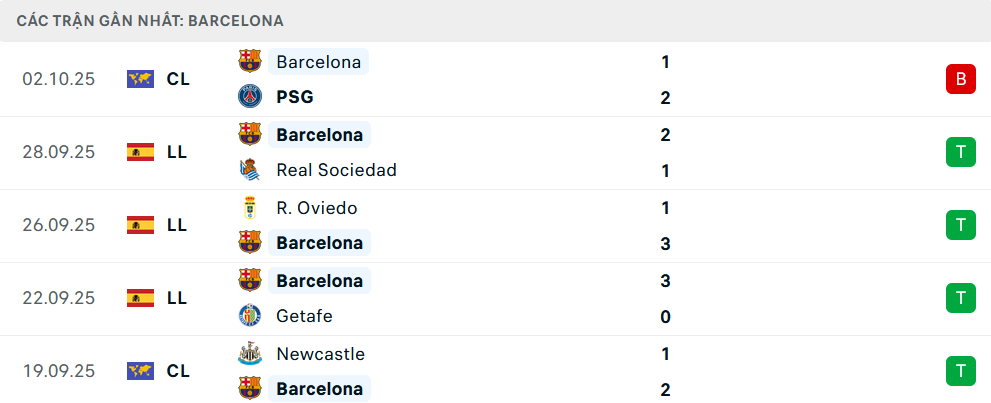This screenshot has width=991, height=403.
Task: Click the 26.09.25 match date
Action: tap(59, 225)
